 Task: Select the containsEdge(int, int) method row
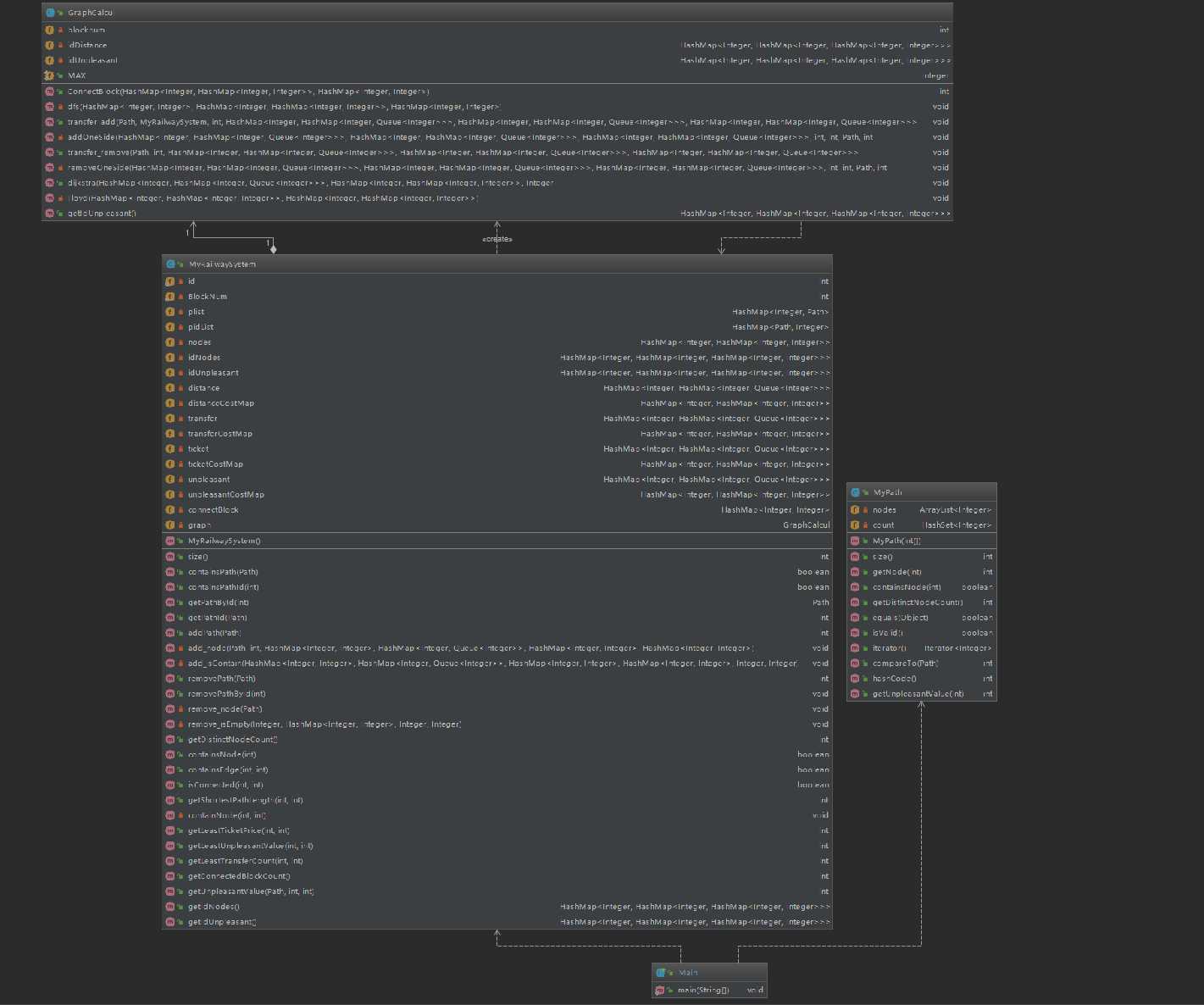coord(497,769)
